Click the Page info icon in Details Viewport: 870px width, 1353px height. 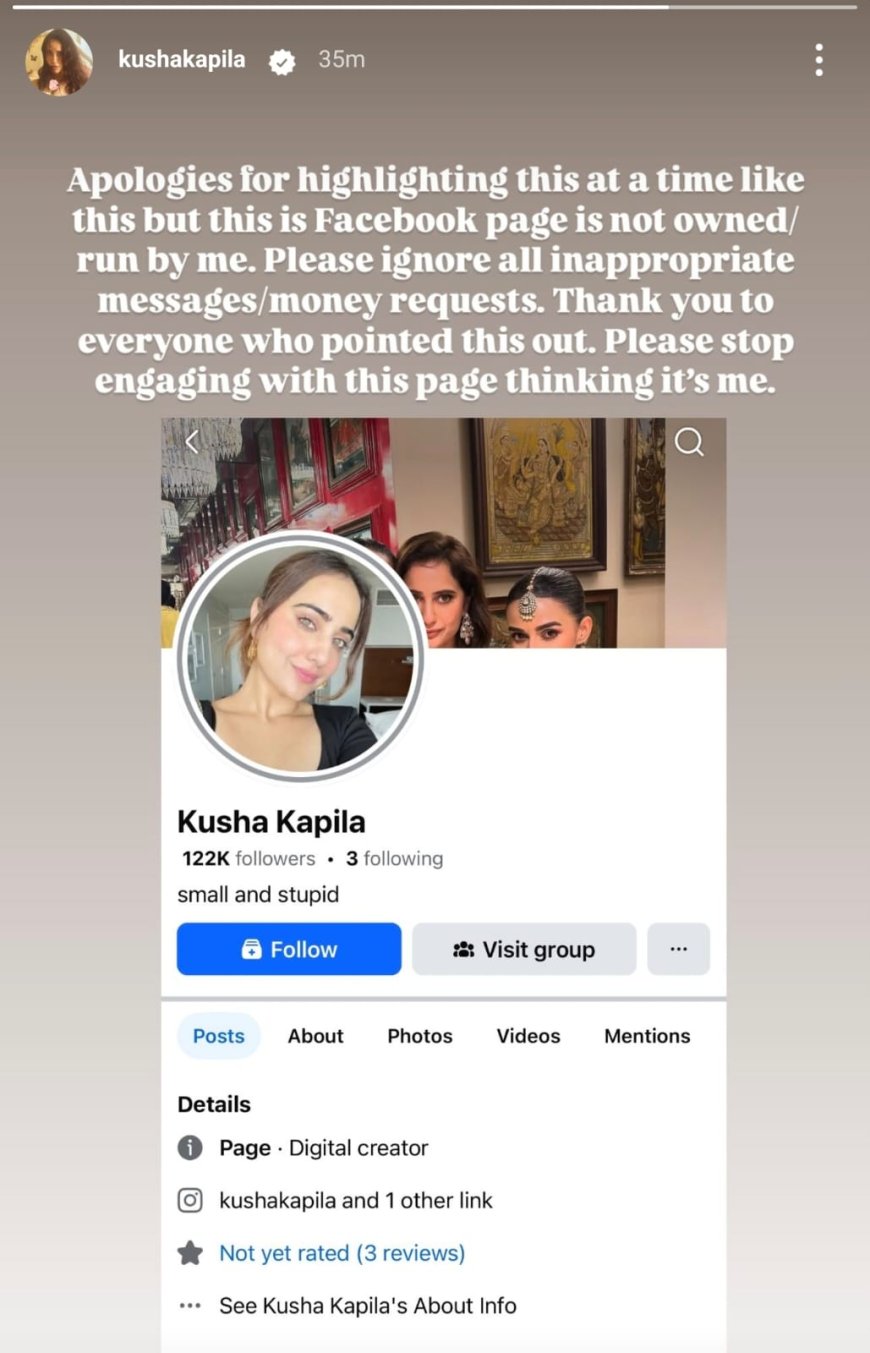tap(190, 1148)
